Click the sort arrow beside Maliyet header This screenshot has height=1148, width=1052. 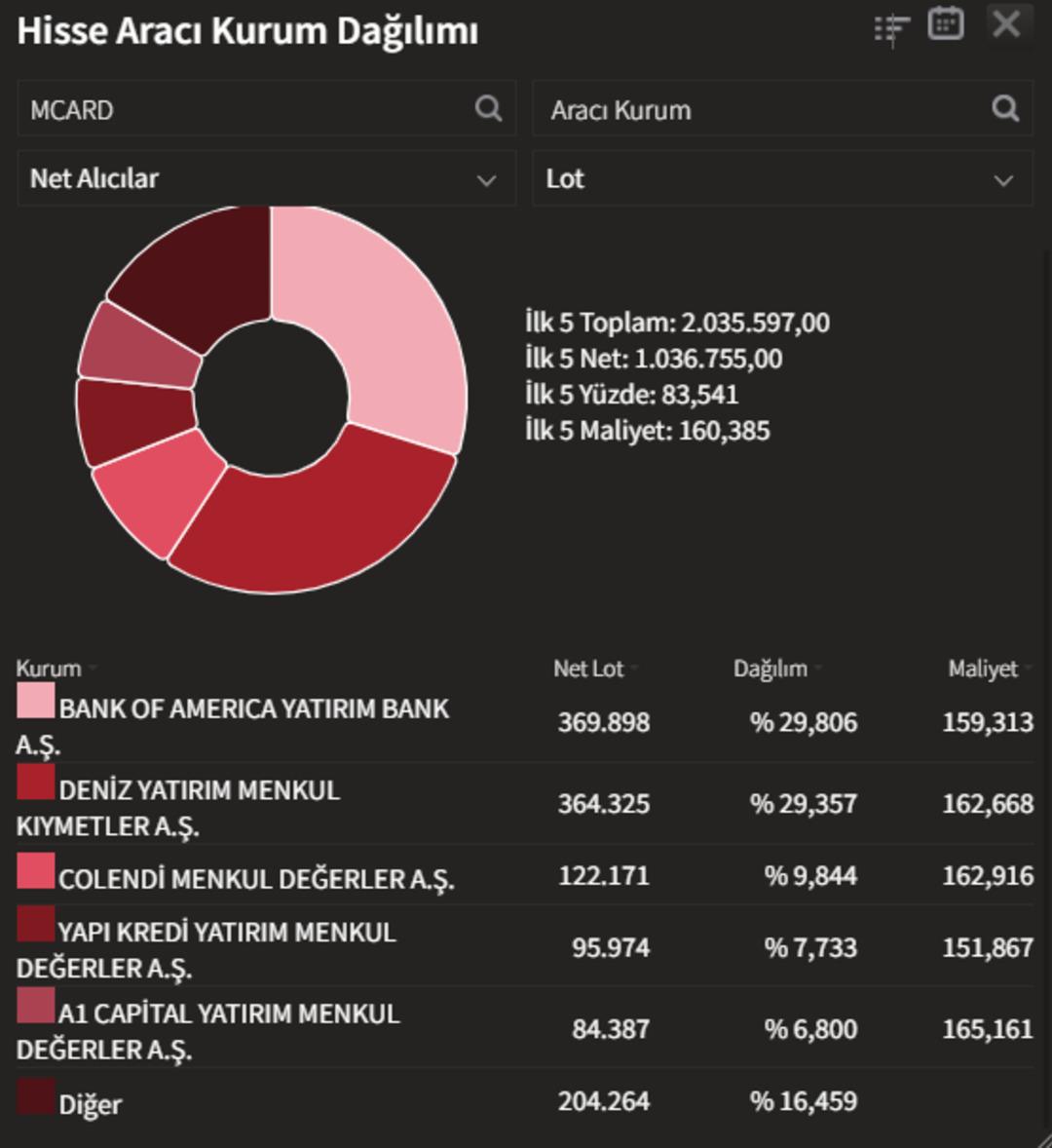point(1026,669)
